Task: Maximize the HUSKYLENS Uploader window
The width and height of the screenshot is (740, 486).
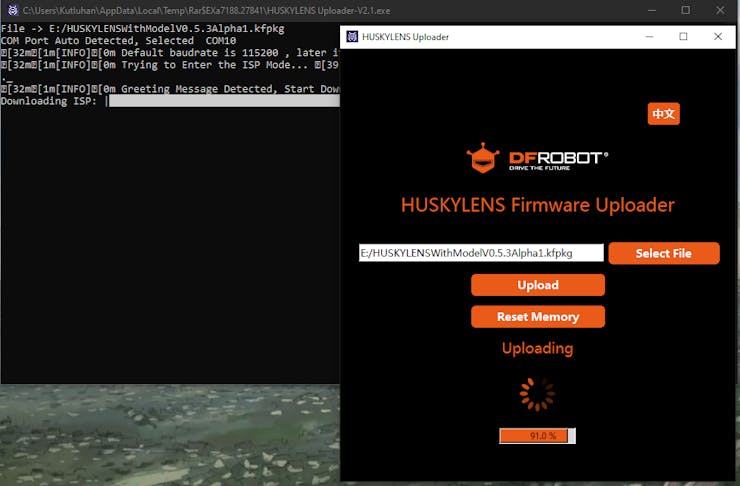Action: click(683, 36)
